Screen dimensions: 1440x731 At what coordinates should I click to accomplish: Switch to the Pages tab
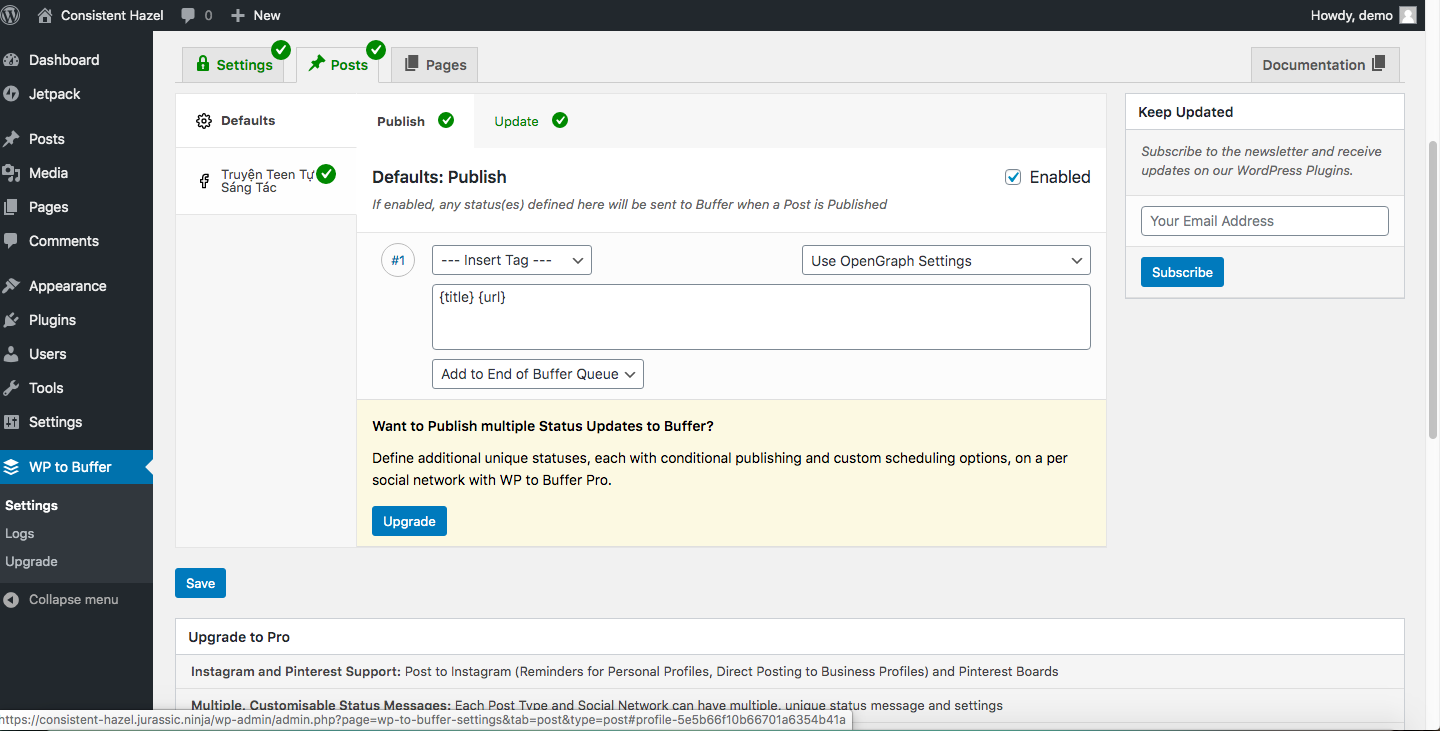(435, 65)
